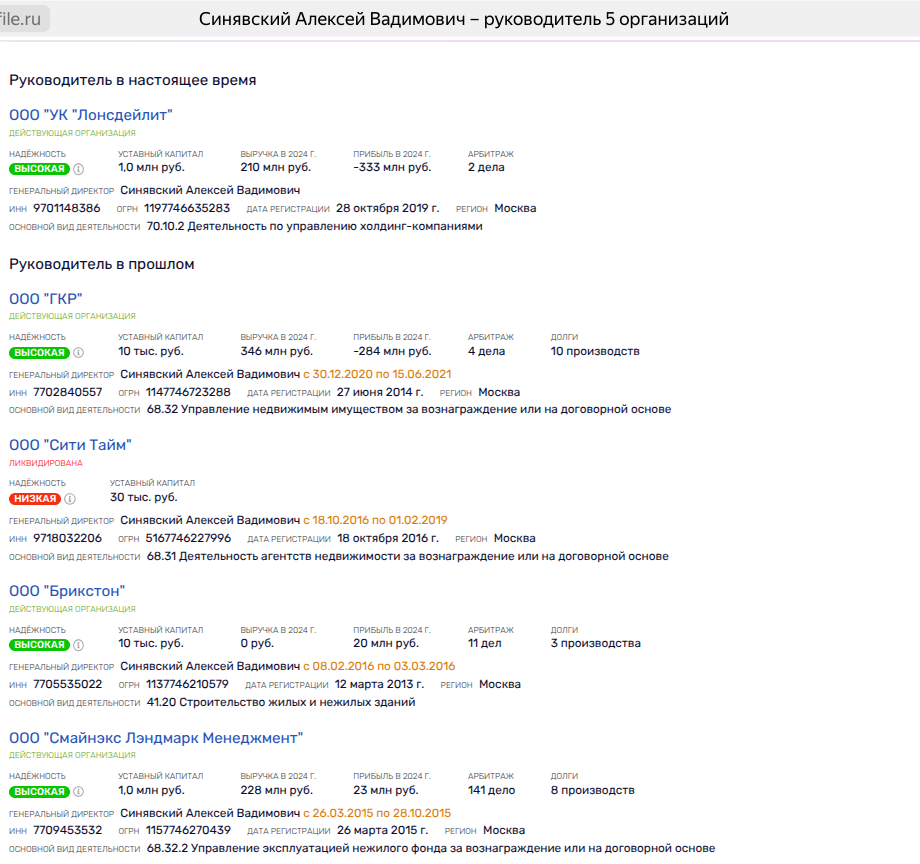
Task: Click the "11 дел" arbitration value for Брикстон
Action: [485, 643]
